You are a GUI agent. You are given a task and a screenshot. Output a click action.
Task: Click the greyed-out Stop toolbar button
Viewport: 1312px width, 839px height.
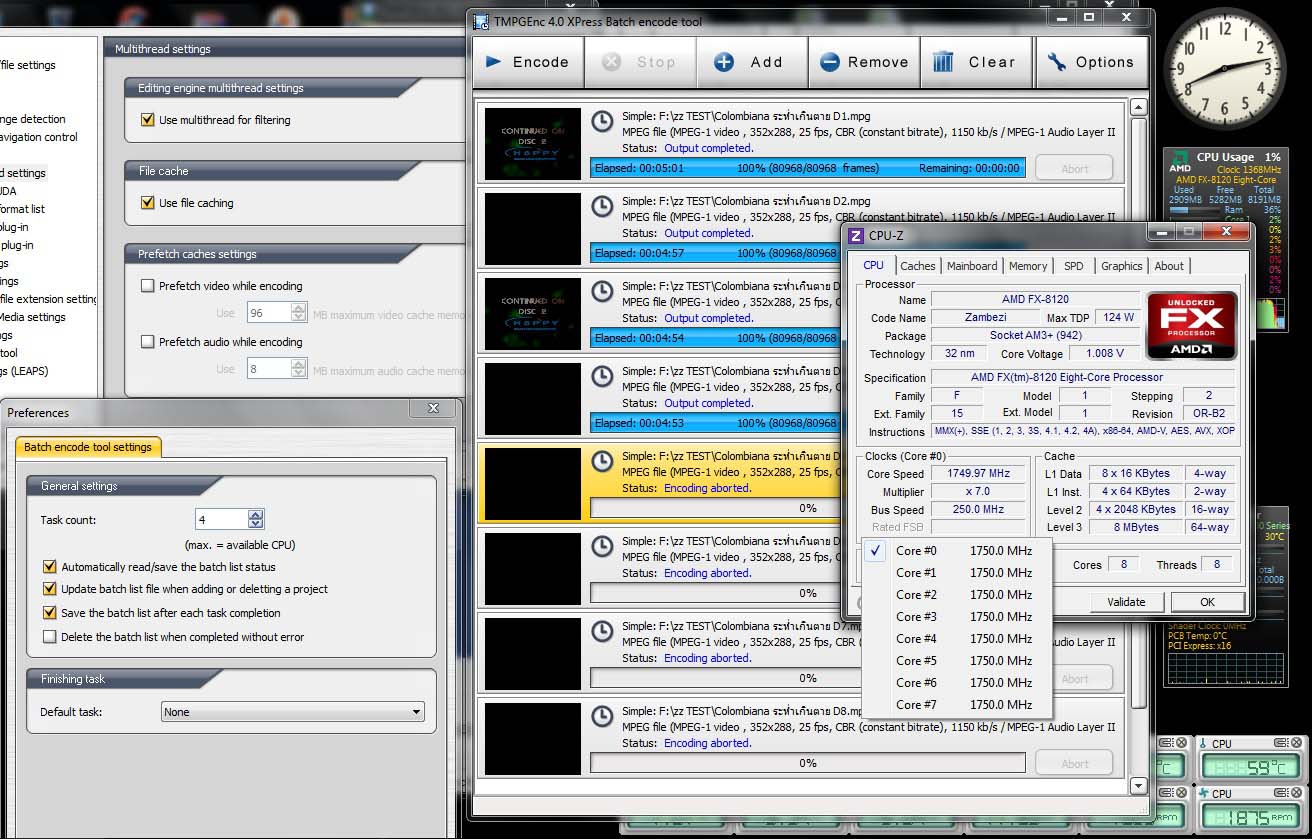(640, 62)
